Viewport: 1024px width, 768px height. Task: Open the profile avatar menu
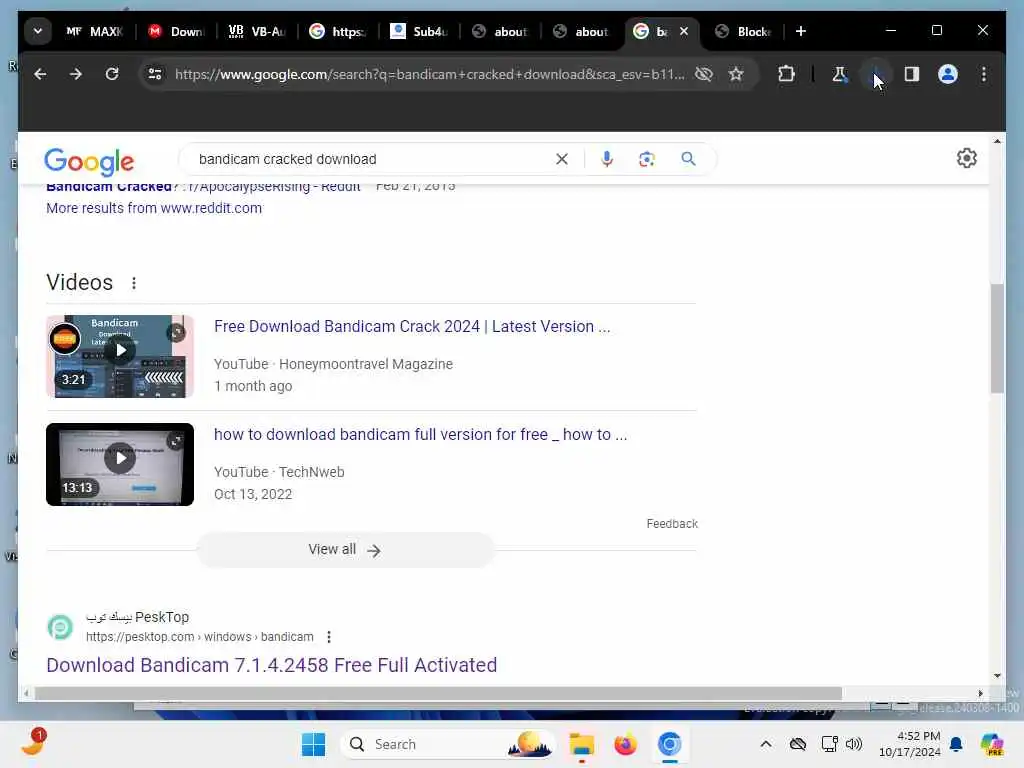pyautogui.click(x=948, y=74)
